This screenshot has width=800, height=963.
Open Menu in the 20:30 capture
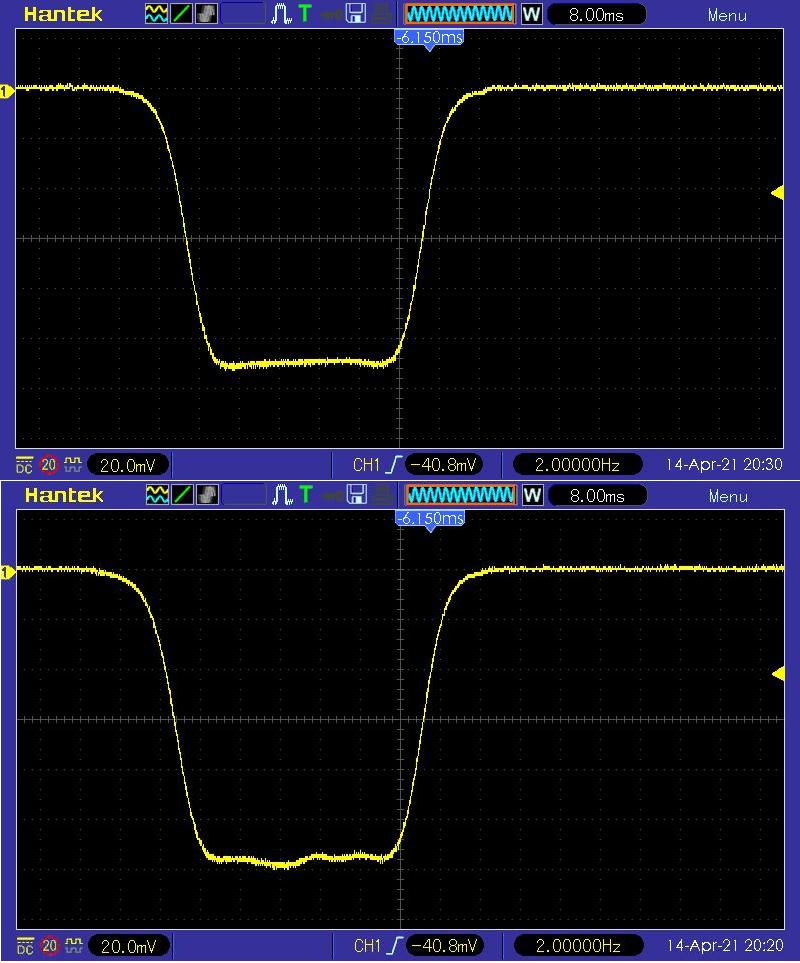[x=727, y=15]
